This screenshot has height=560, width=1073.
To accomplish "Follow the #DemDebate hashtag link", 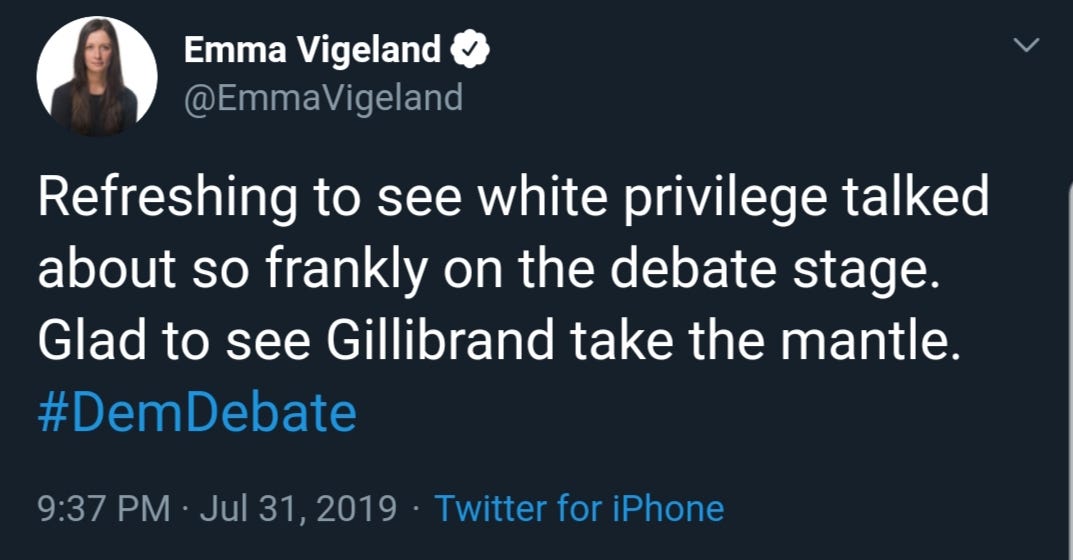I will pyautogui.click(x=197, y=412).
